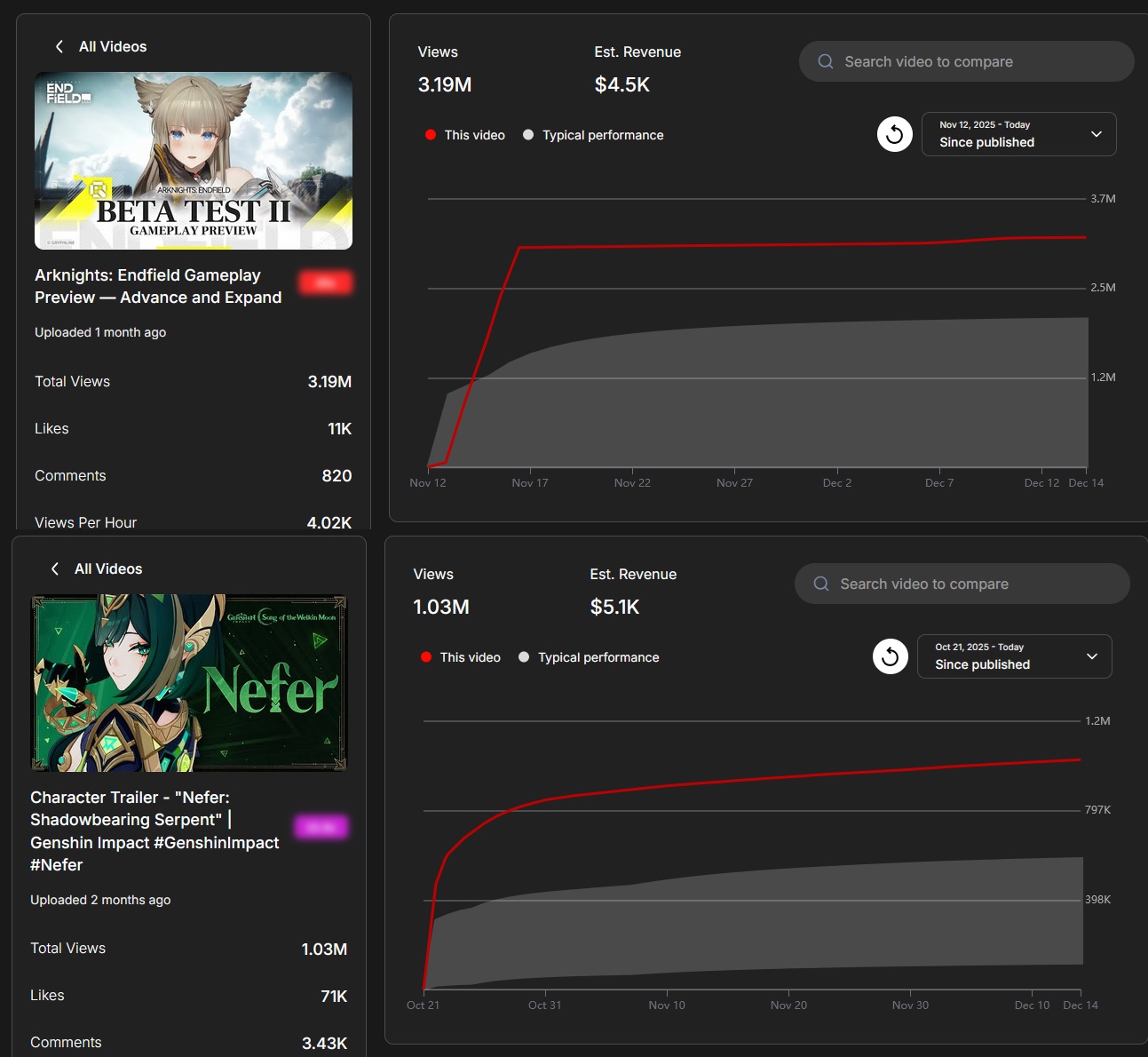The width and height of the screenshot is (1148, 1057).
Task: Focus search video to compare field, Genshin
Action: (x=962, y=584)
